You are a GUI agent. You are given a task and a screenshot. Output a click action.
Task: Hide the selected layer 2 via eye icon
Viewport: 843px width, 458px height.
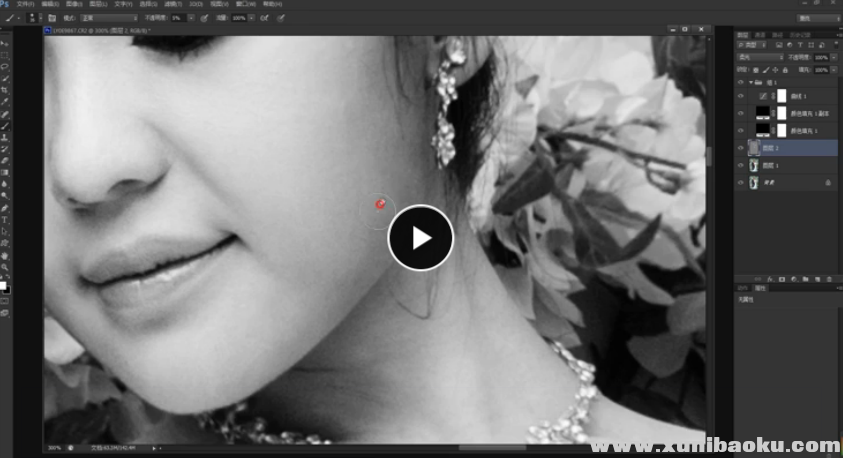click(740, 148)
